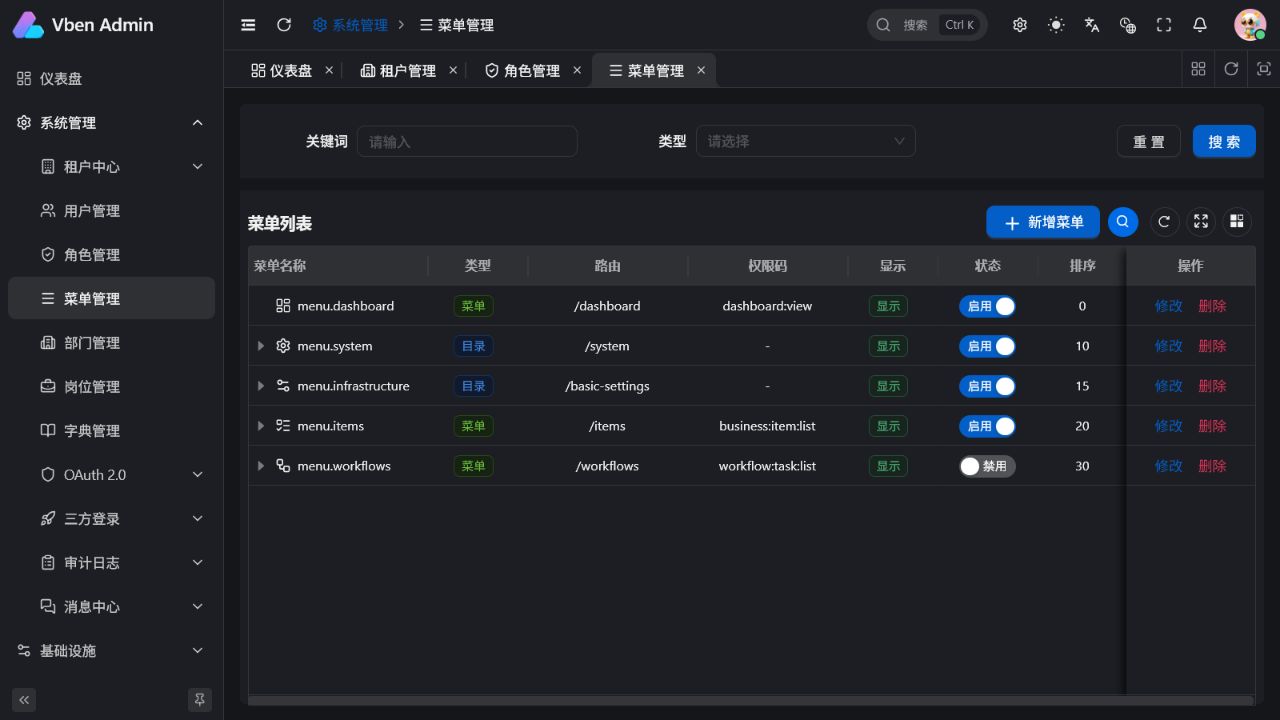
Task: Open the column settings icon
Action: (x=1237, y=222)
